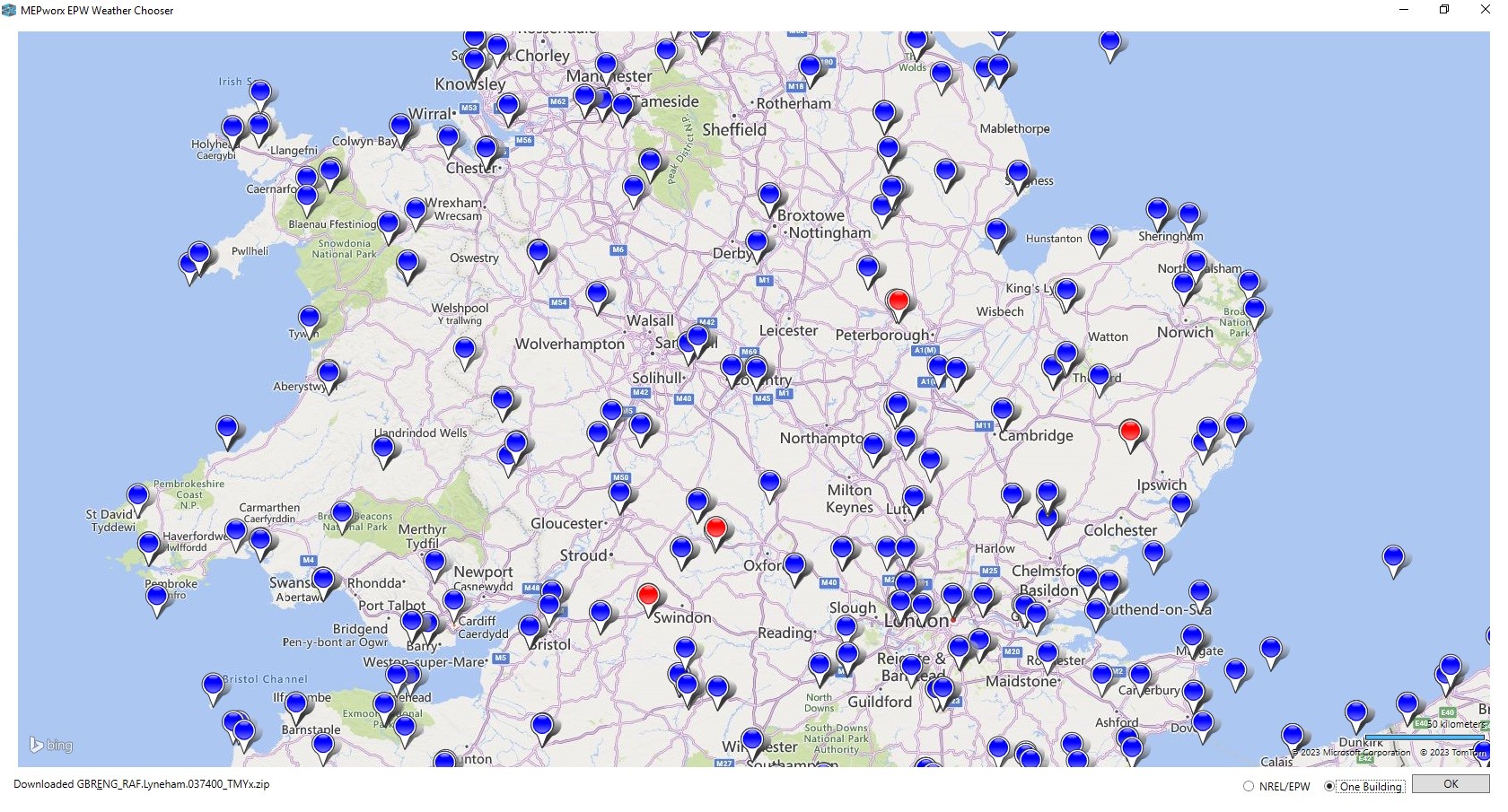Click the pin at King's Lynn
Image resolution: width=1508 pixels, height=812 pixels.
pyautogui.click(x=1066, y=294)
